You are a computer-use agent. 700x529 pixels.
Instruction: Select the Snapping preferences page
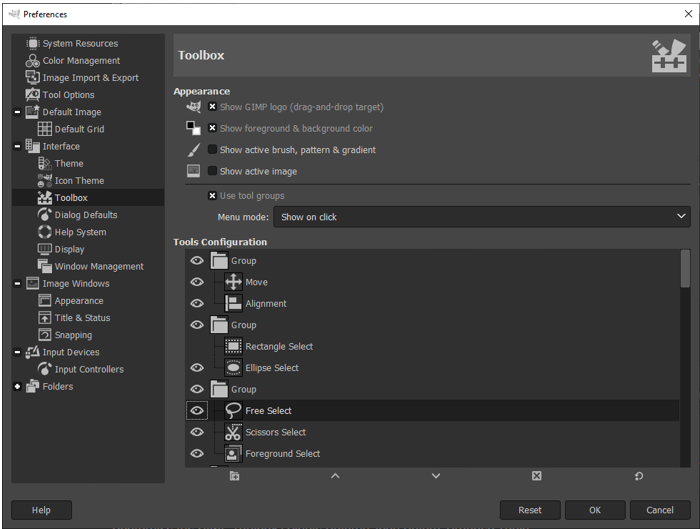(73, 335)
